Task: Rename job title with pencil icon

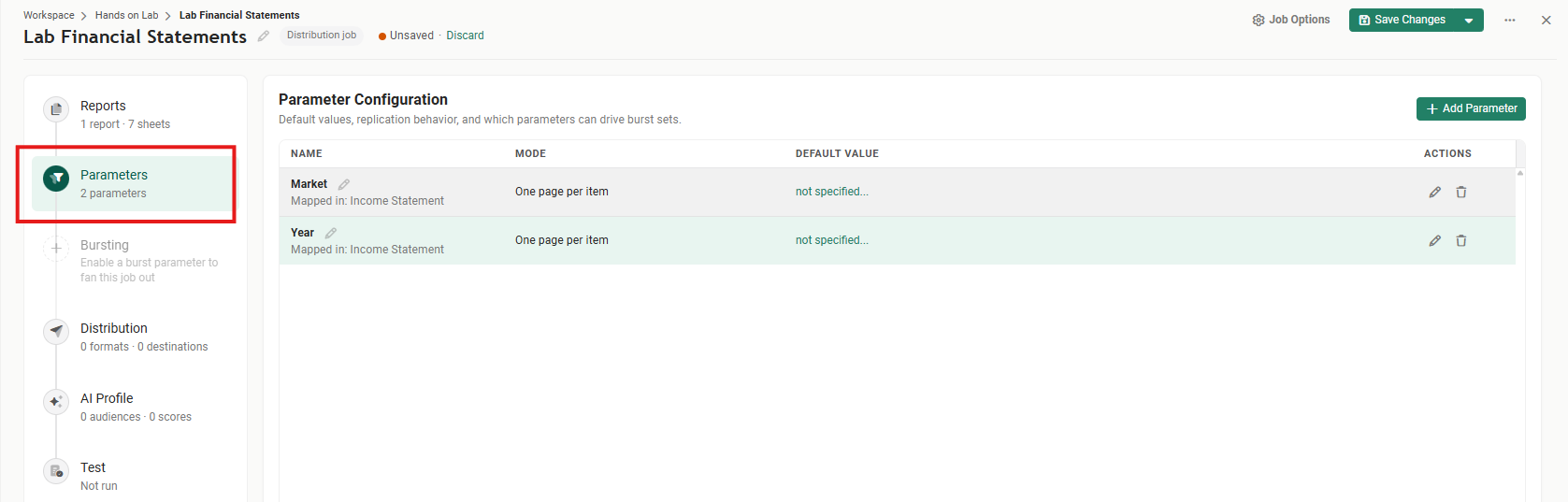Action: pos(264,36)
